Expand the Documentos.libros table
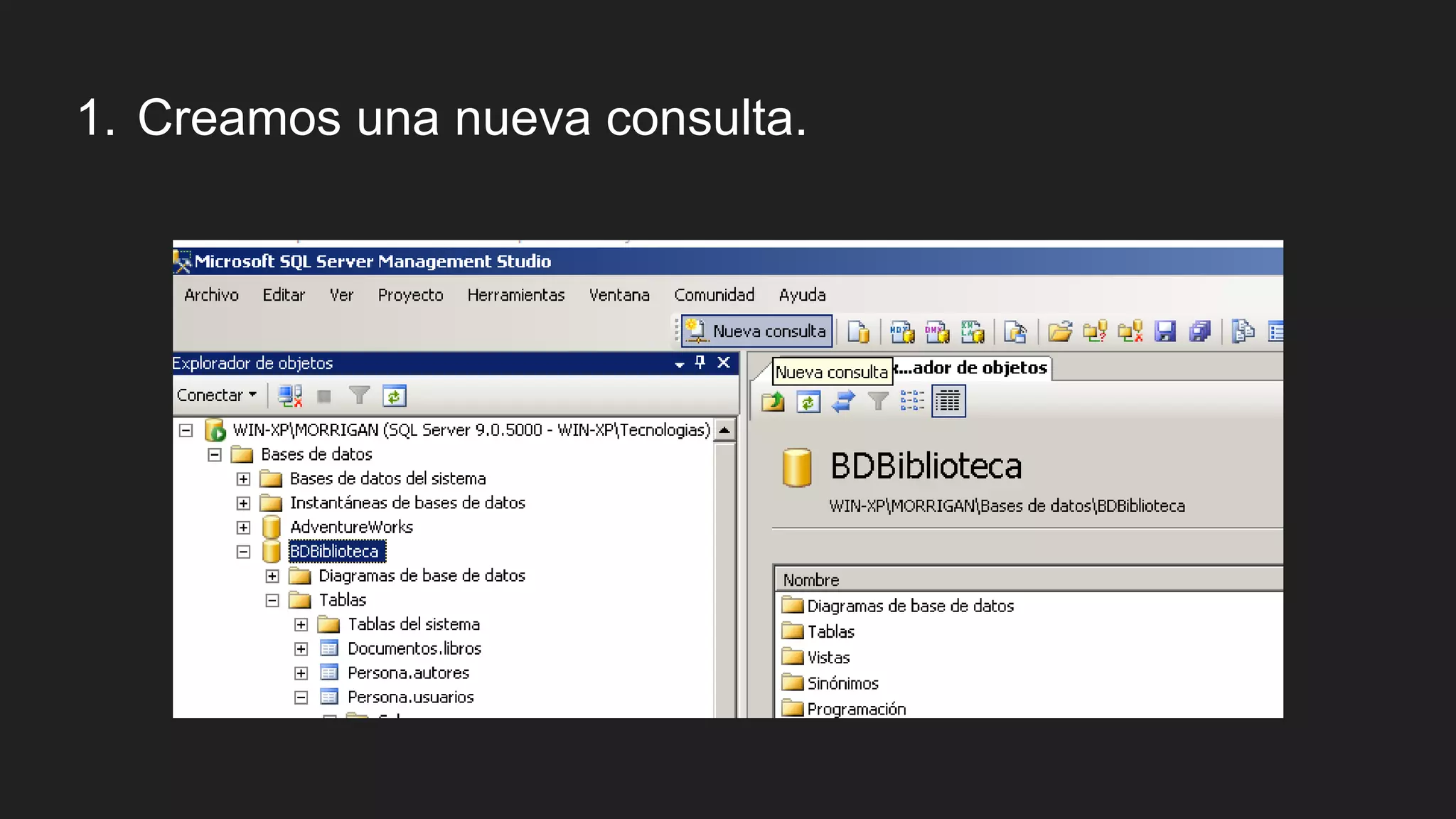The height and width of the screenshot is (819, 1456). click(x=301, y=649)
